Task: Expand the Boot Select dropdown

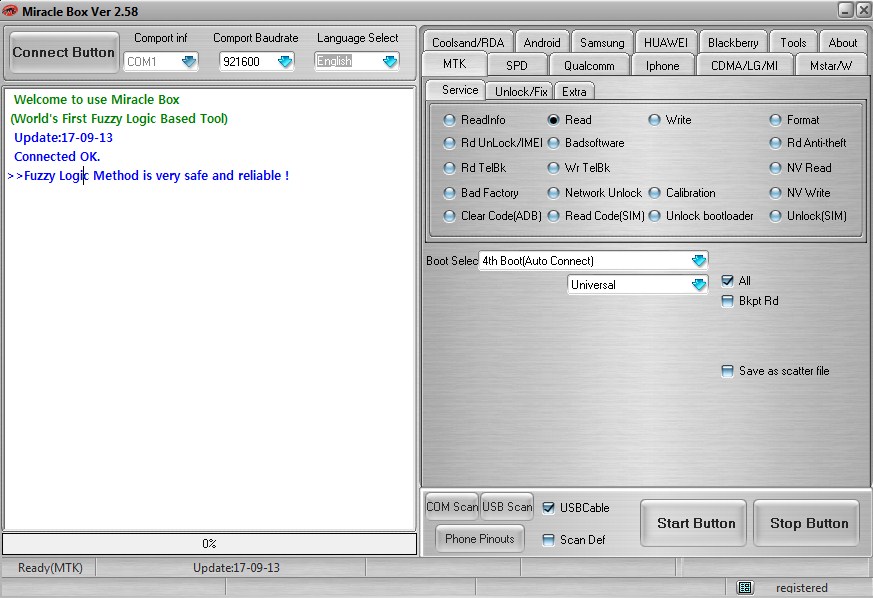Action: (697, 260)
